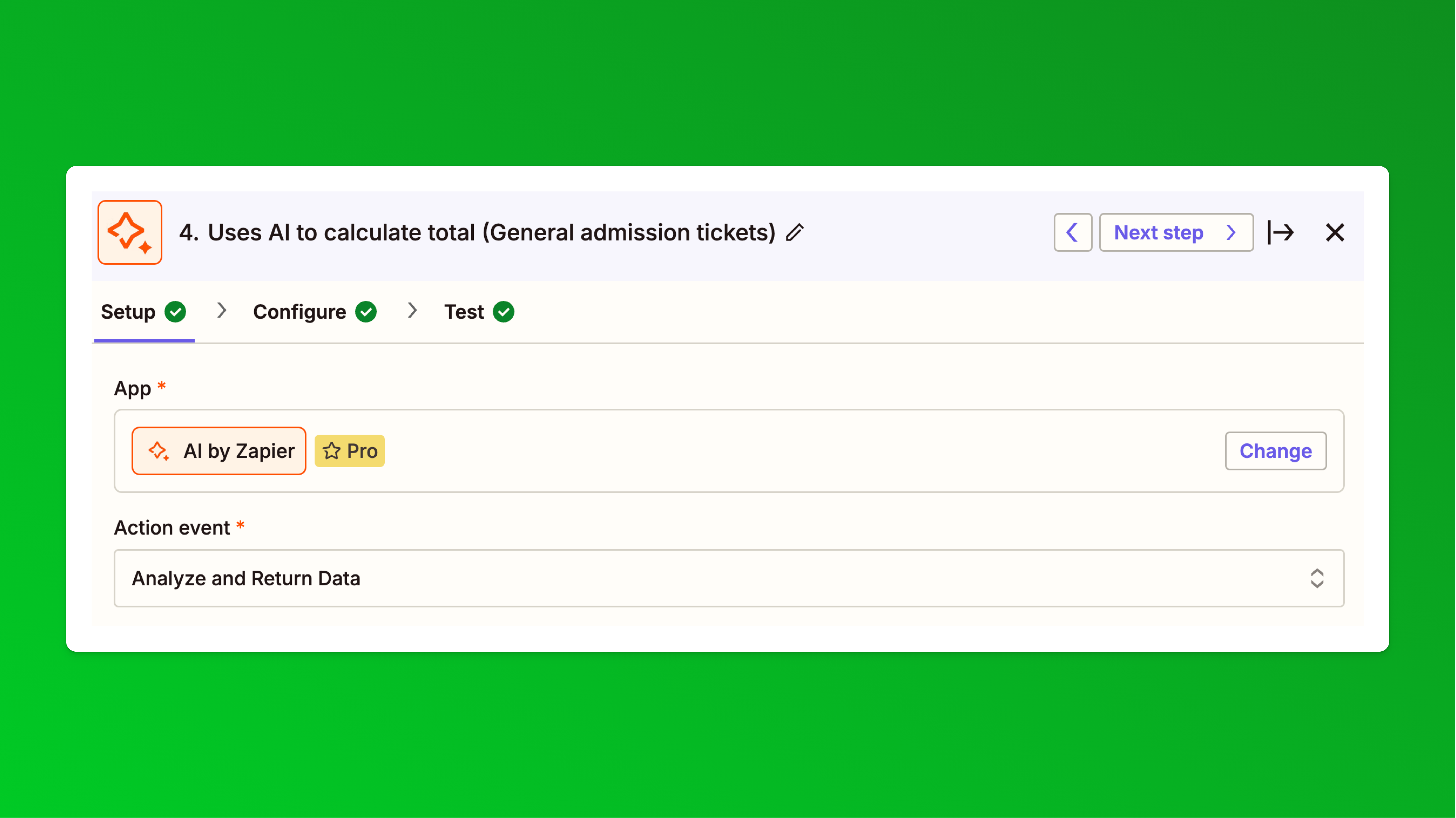
Task: Switch to the Setup tab
Action: [x=143, y=312]
